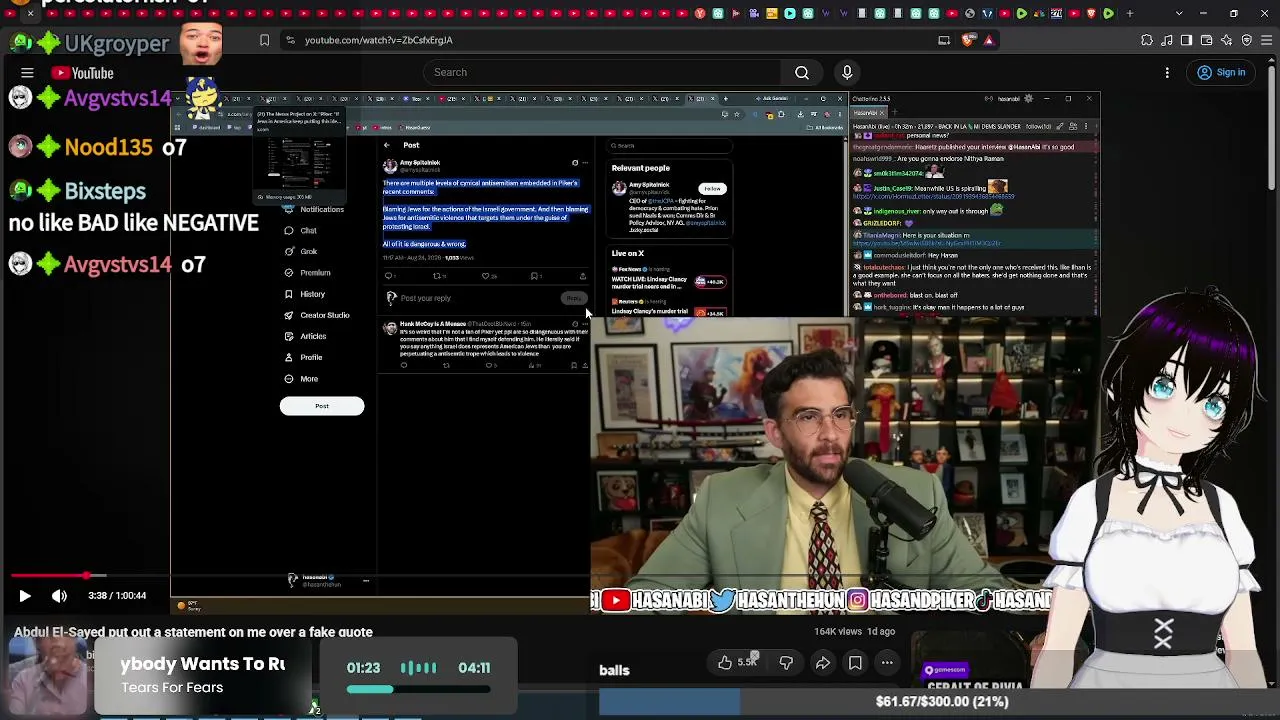The width and height of the screenshot is (1280, 720).
Task: Open the Fox News live stream item
Action: tap(669, 281)
